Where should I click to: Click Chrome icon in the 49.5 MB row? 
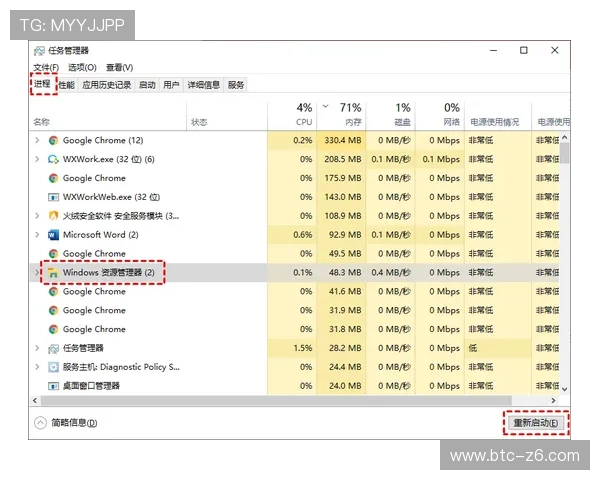coord(53,254)
